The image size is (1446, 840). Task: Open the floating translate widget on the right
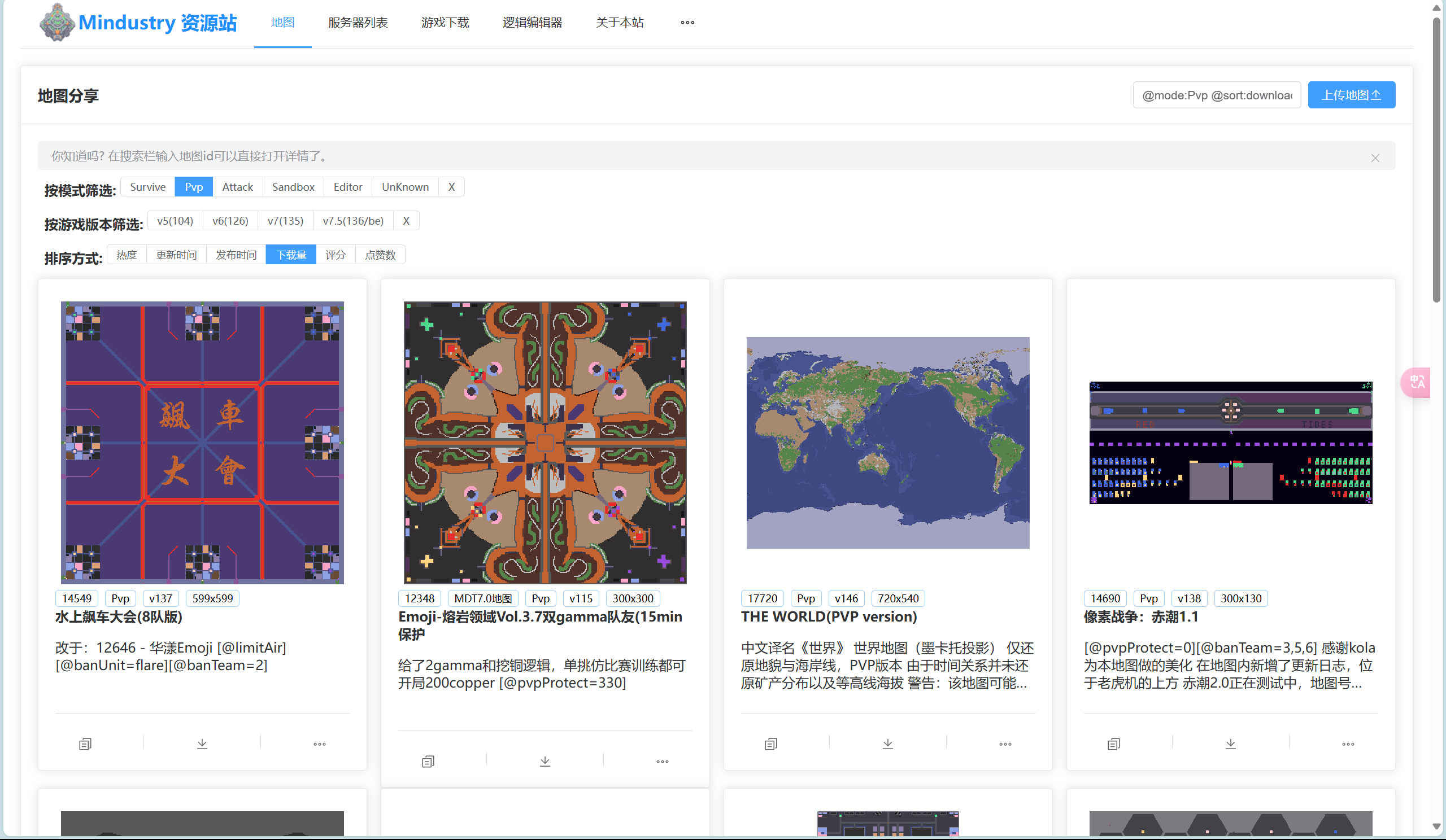pos(1416,383)
